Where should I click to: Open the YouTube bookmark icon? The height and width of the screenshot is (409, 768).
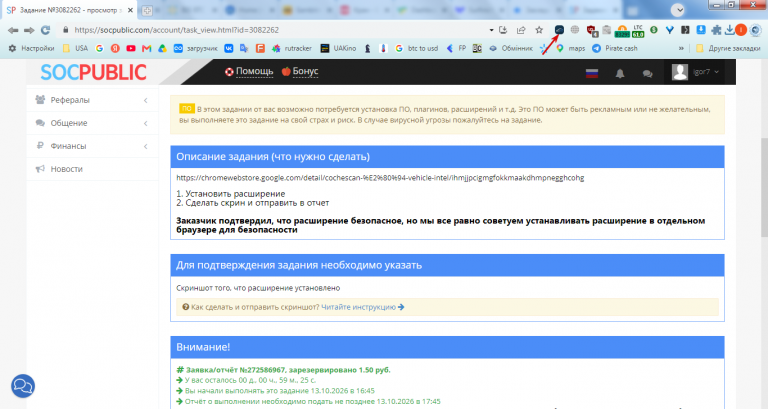pos(131,48)
